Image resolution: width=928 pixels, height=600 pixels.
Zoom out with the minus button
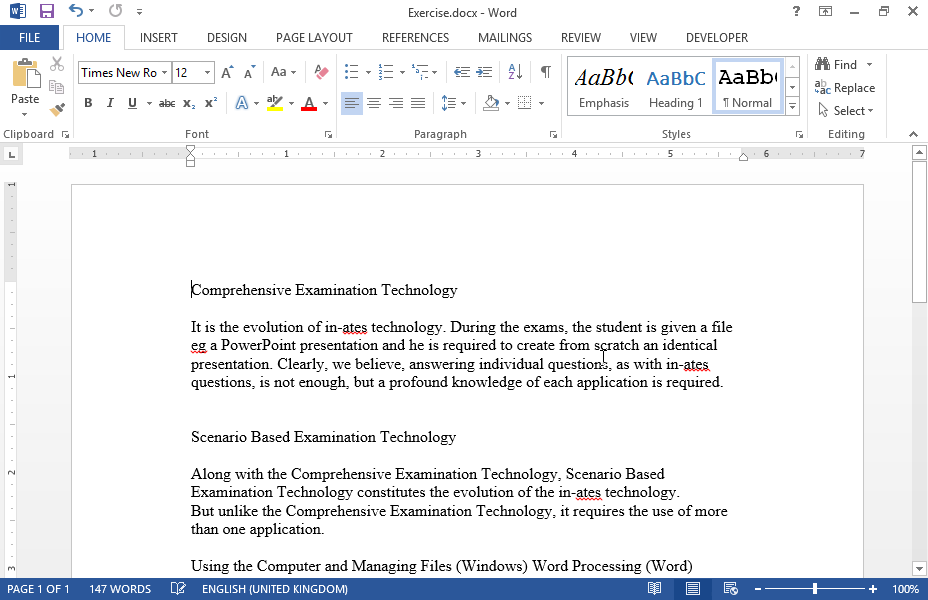(x=758, y=589)
